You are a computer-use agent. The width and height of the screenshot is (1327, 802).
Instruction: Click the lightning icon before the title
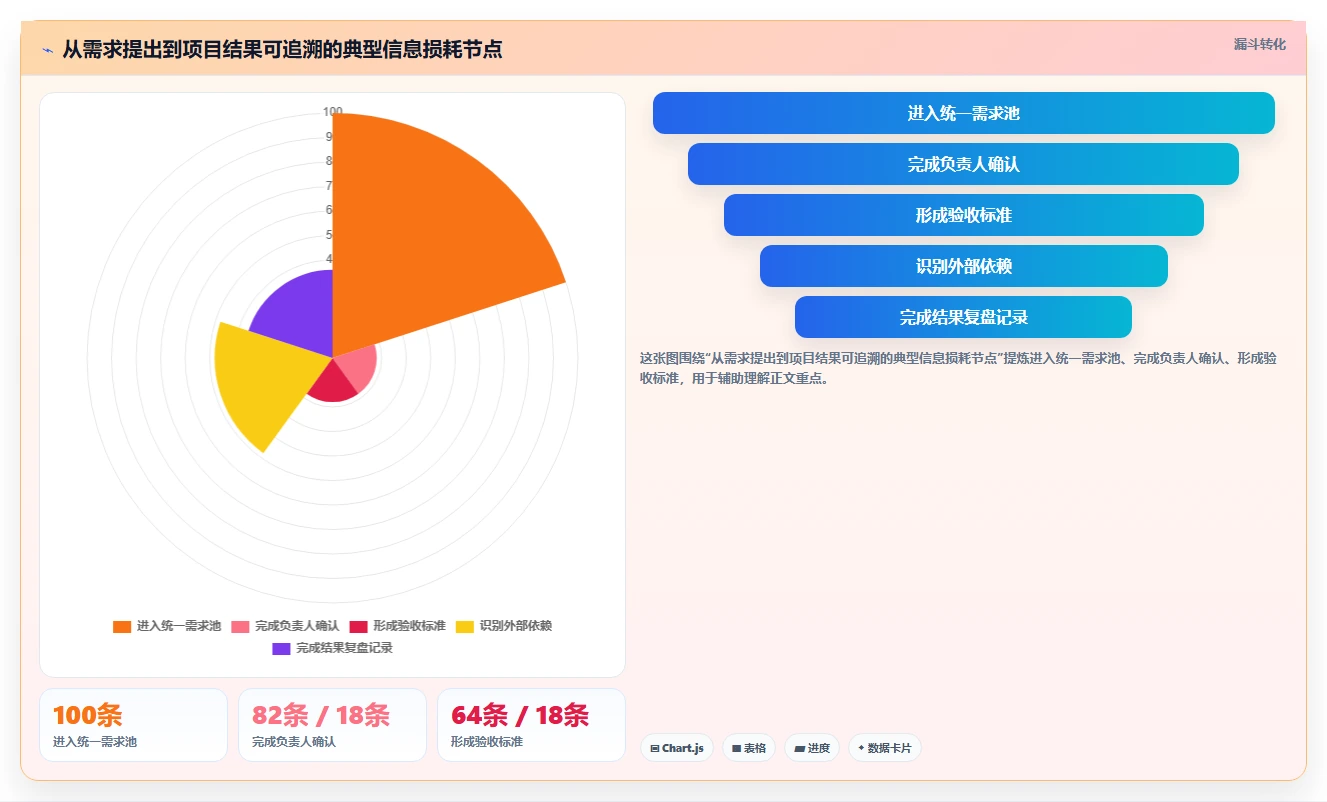47,50
